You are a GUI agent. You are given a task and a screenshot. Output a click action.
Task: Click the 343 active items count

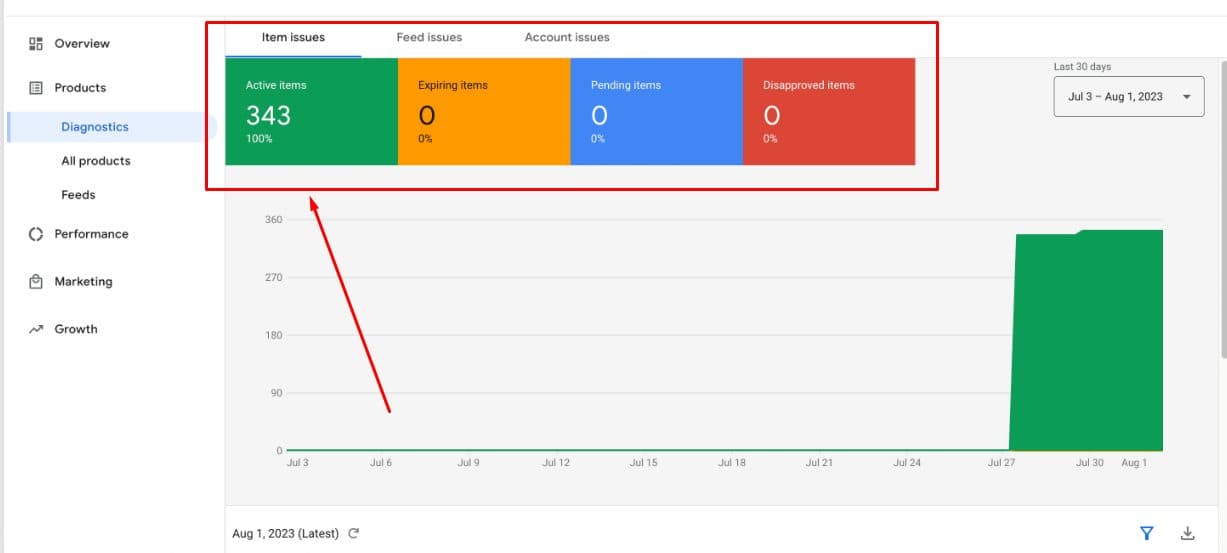(268, 115)
